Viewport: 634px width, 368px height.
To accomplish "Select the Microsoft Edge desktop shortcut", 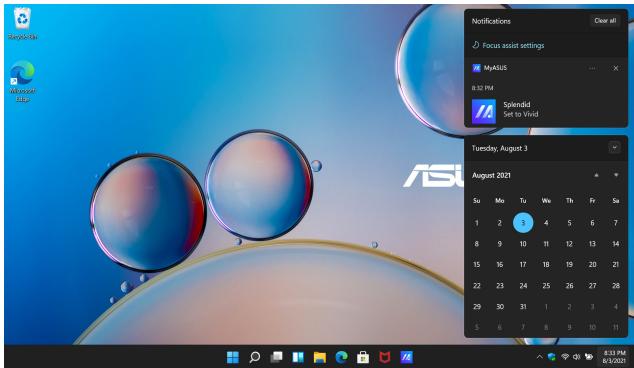I will [22, 81].
